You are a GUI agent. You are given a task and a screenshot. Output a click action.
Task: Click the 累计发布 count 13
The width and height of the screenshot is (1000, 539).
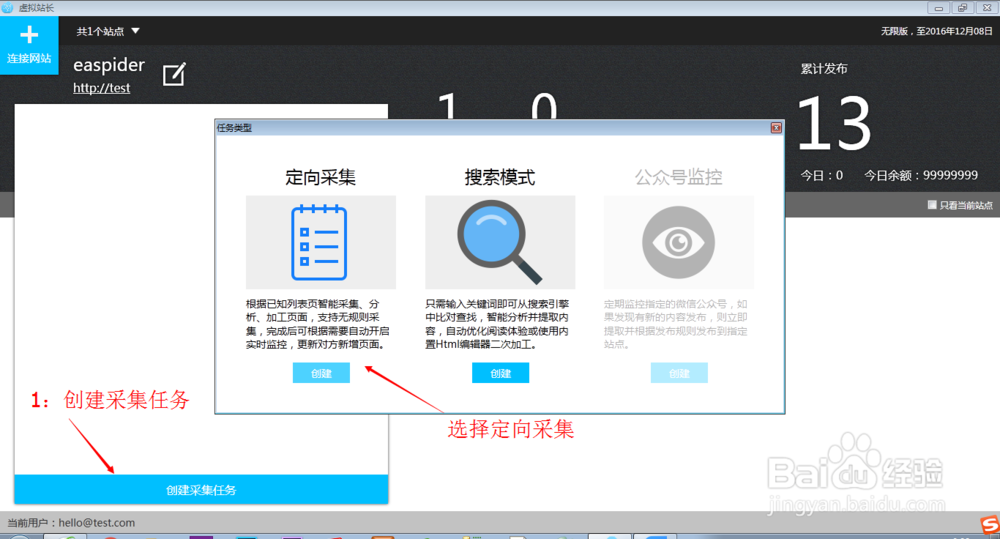tap(834, 123)
